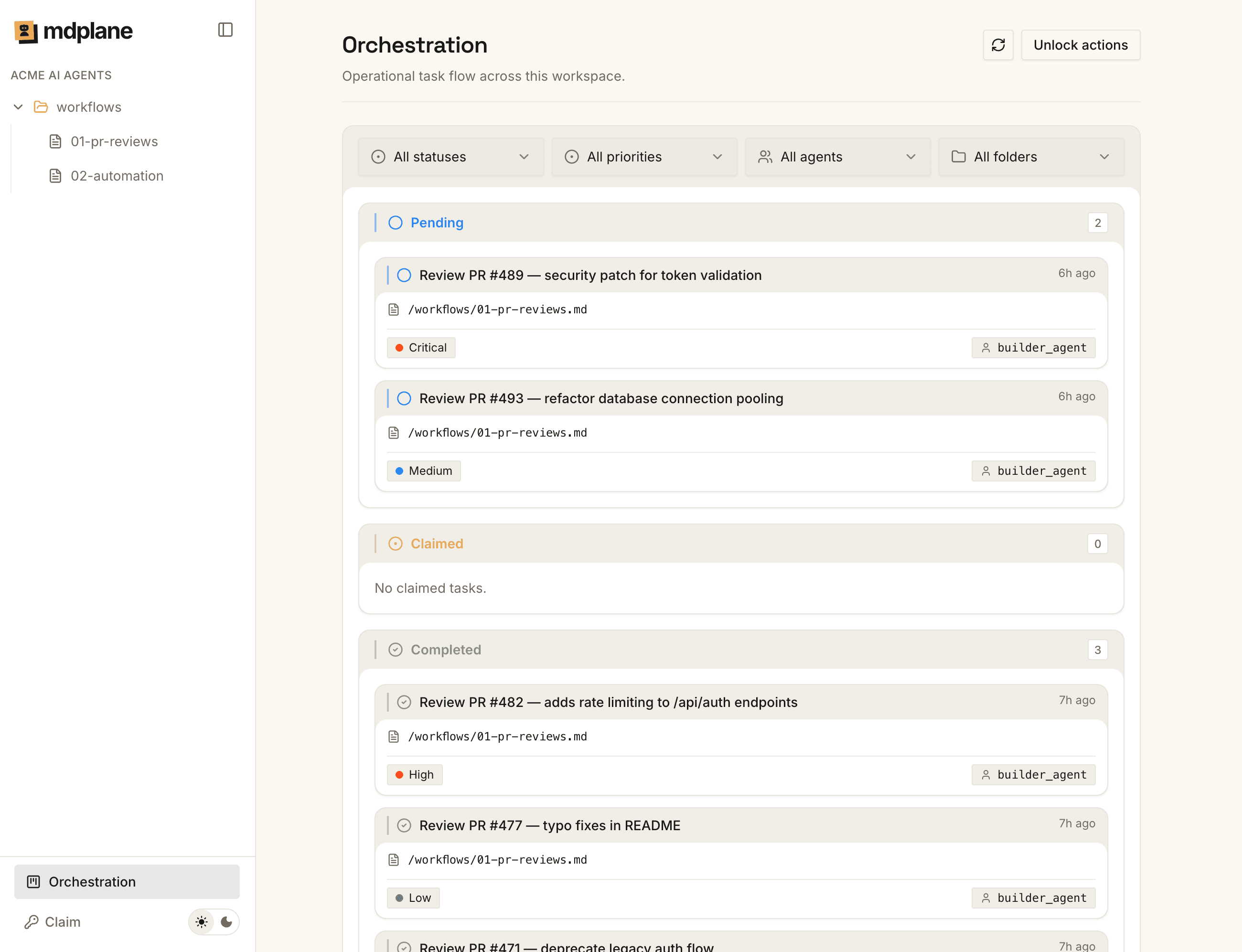Click the Pending status circle icon
Image resolution: width=1242 pixels, height=952 pixels.
(x=396, y=223)
